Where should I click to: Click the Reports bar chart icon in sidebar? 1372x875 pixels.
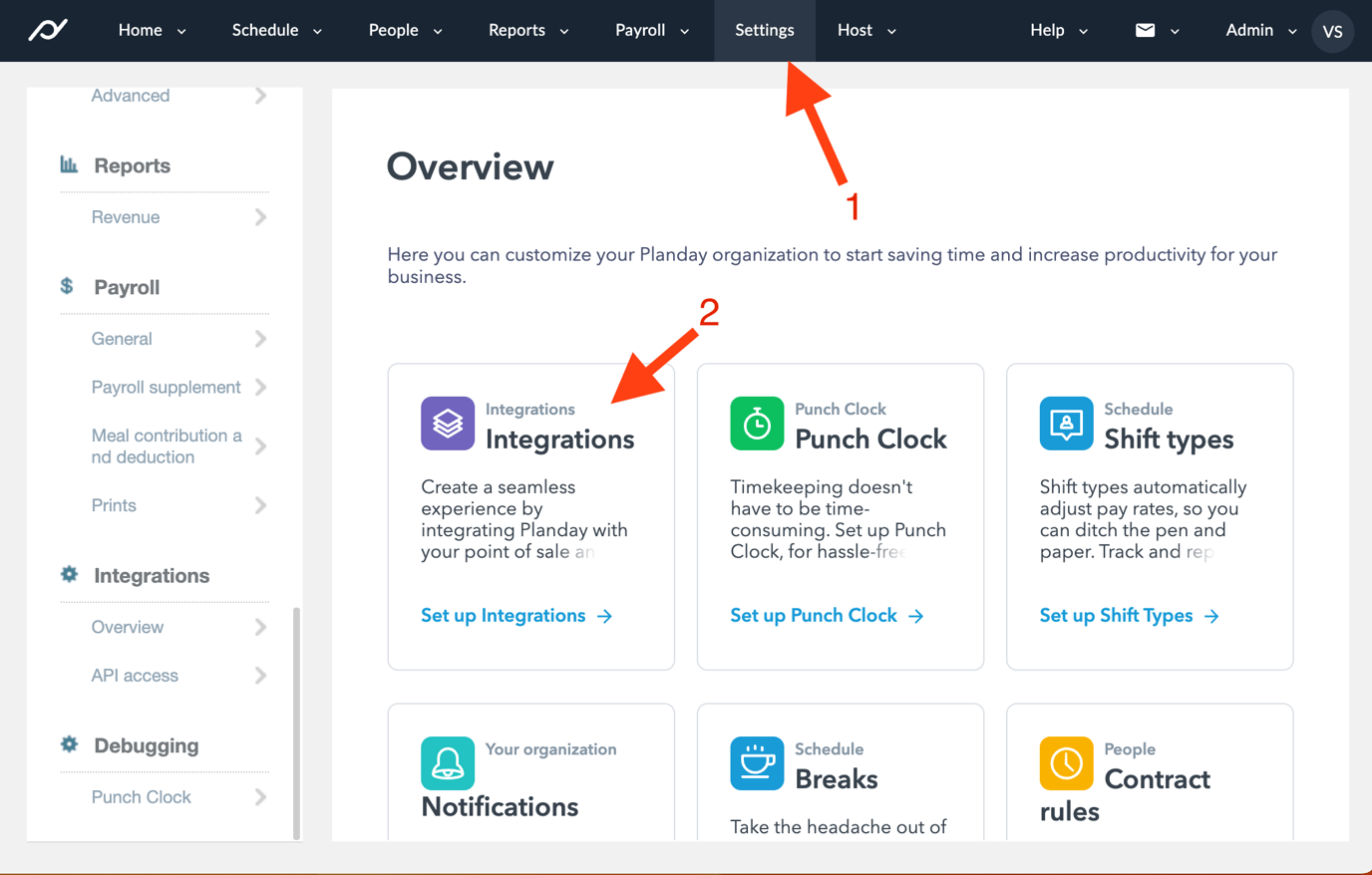(x=68, y=164)
